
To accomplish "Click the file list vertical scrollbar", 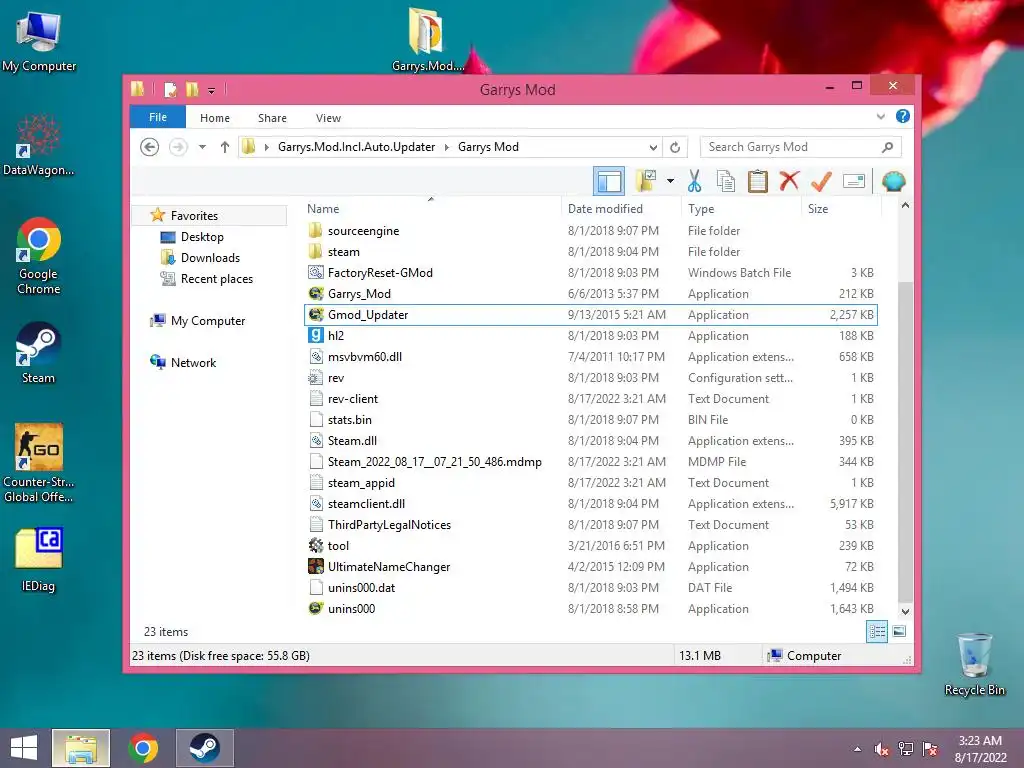I will 905,443.
